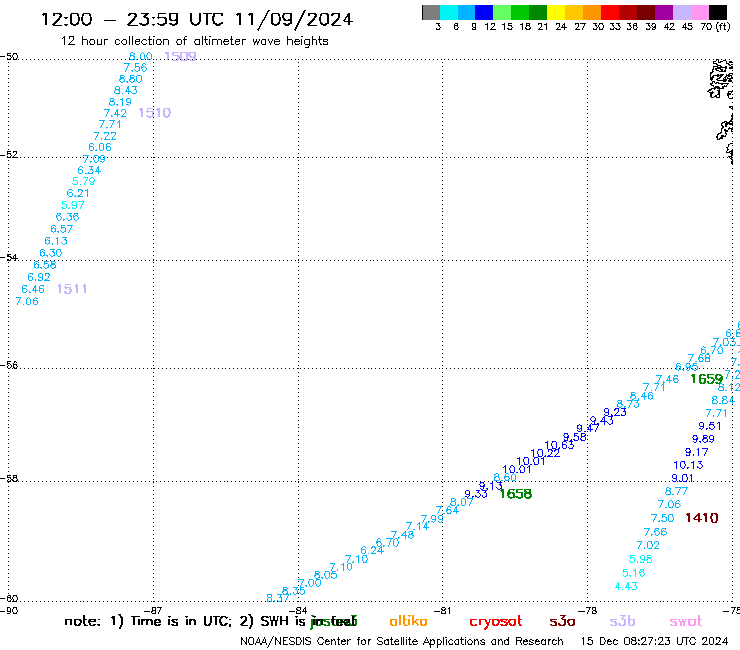Viewport: 740px width, 650px height.
Task: Click the '7.66' wave height value
Action: click(x=655, y=532)
